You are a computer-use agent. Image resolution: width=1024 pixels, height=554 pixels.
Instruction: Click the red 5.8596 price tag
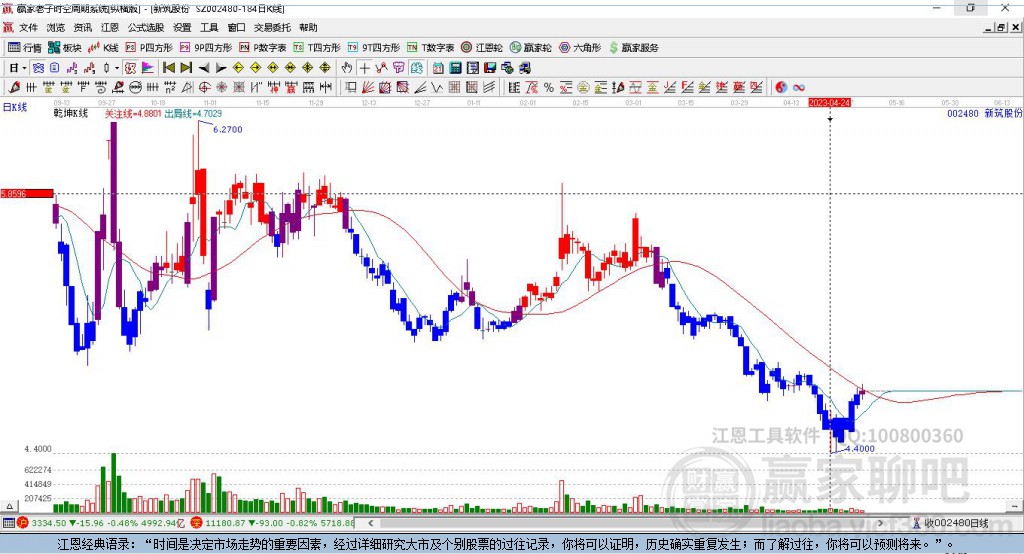27,193
